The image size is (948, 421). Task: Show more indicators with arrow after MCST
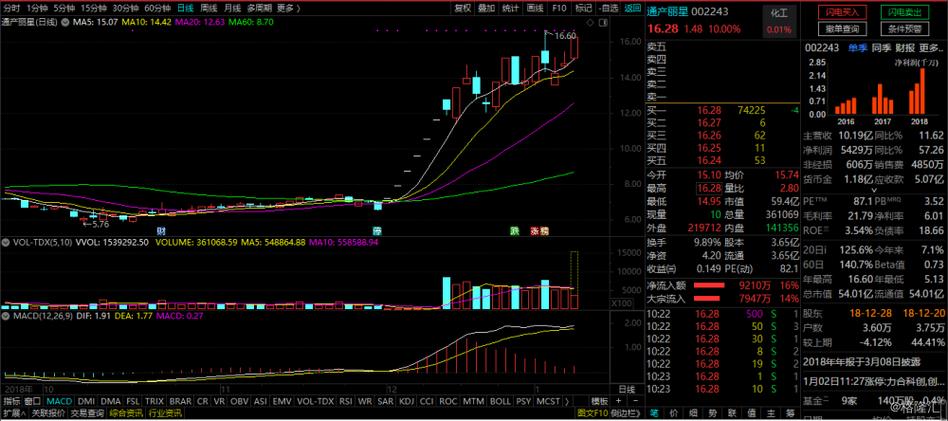pos(567,401)
